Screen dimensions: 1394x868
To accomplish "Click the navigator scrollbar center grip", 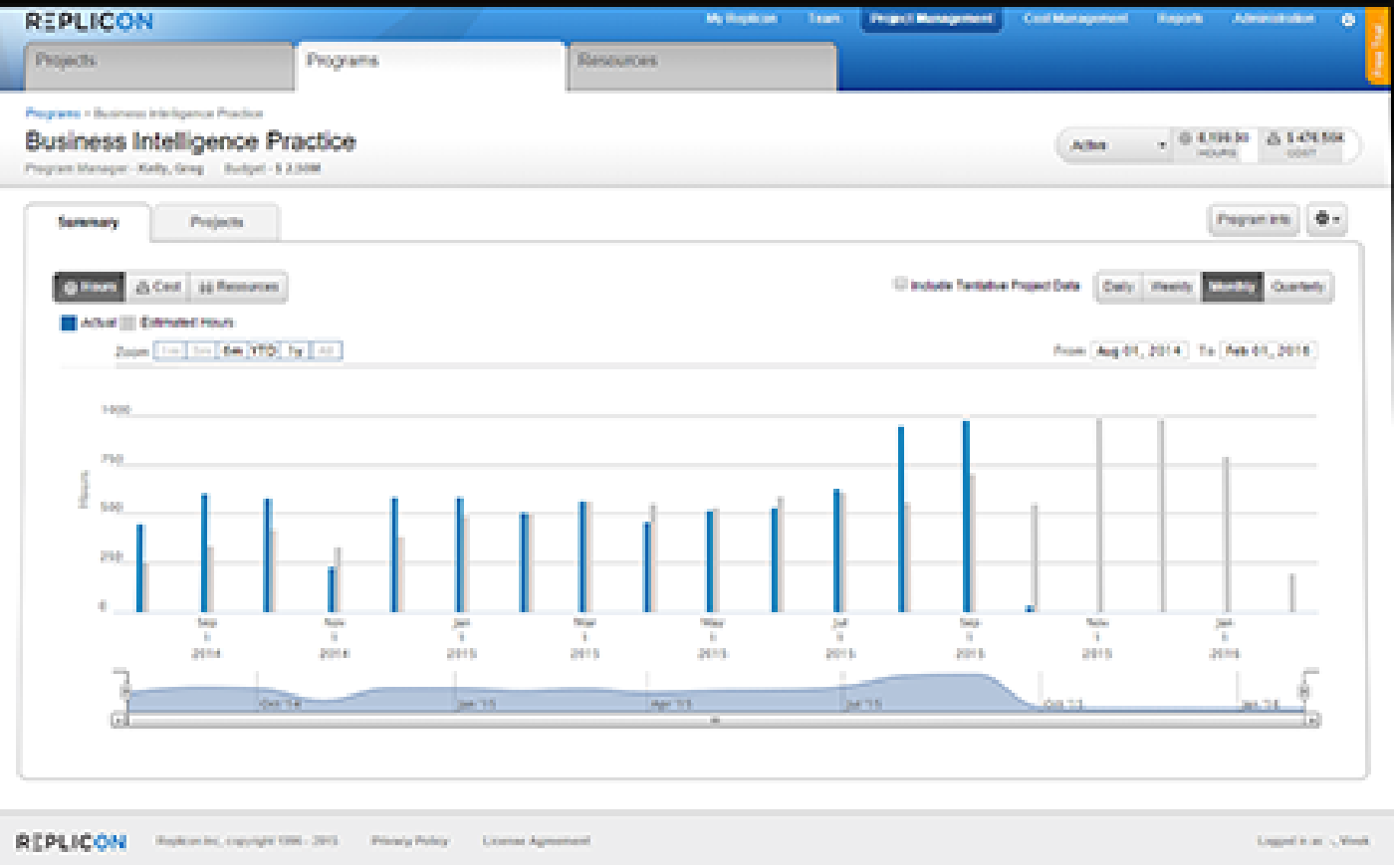I will (715, 720).
